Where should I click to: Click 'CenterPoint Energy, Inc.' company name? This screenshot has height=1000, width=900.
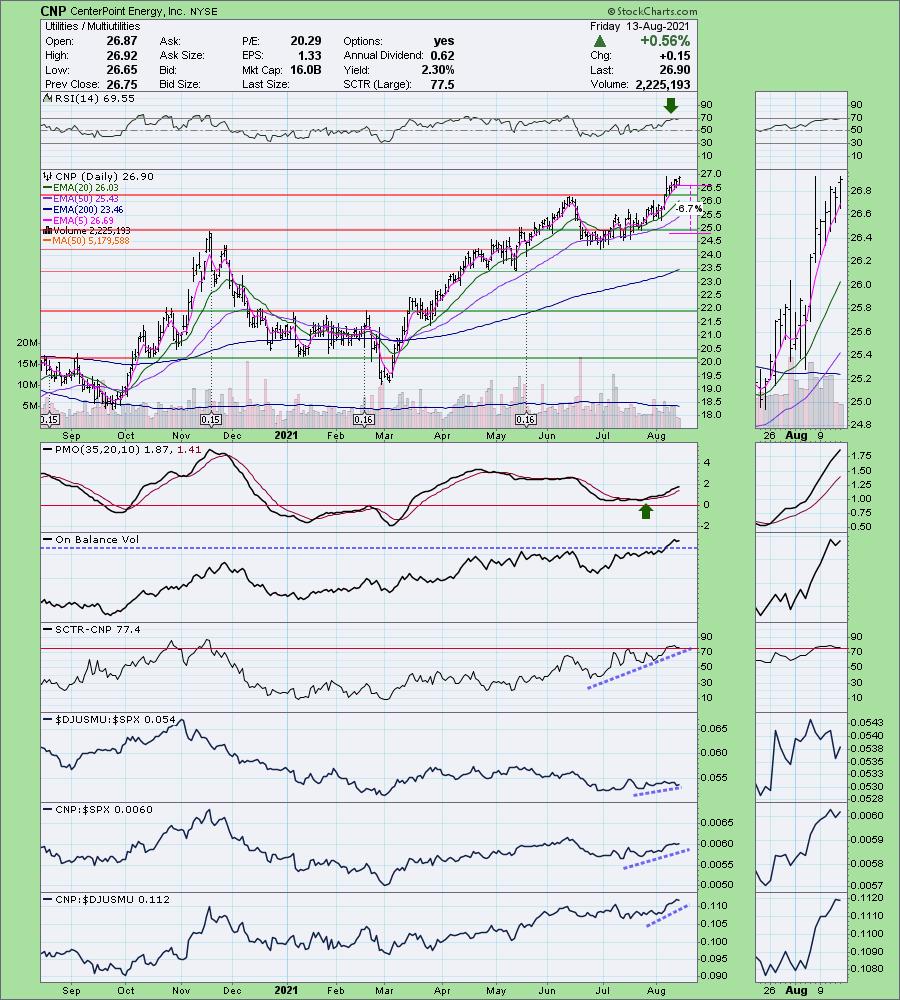pos(127,11)
